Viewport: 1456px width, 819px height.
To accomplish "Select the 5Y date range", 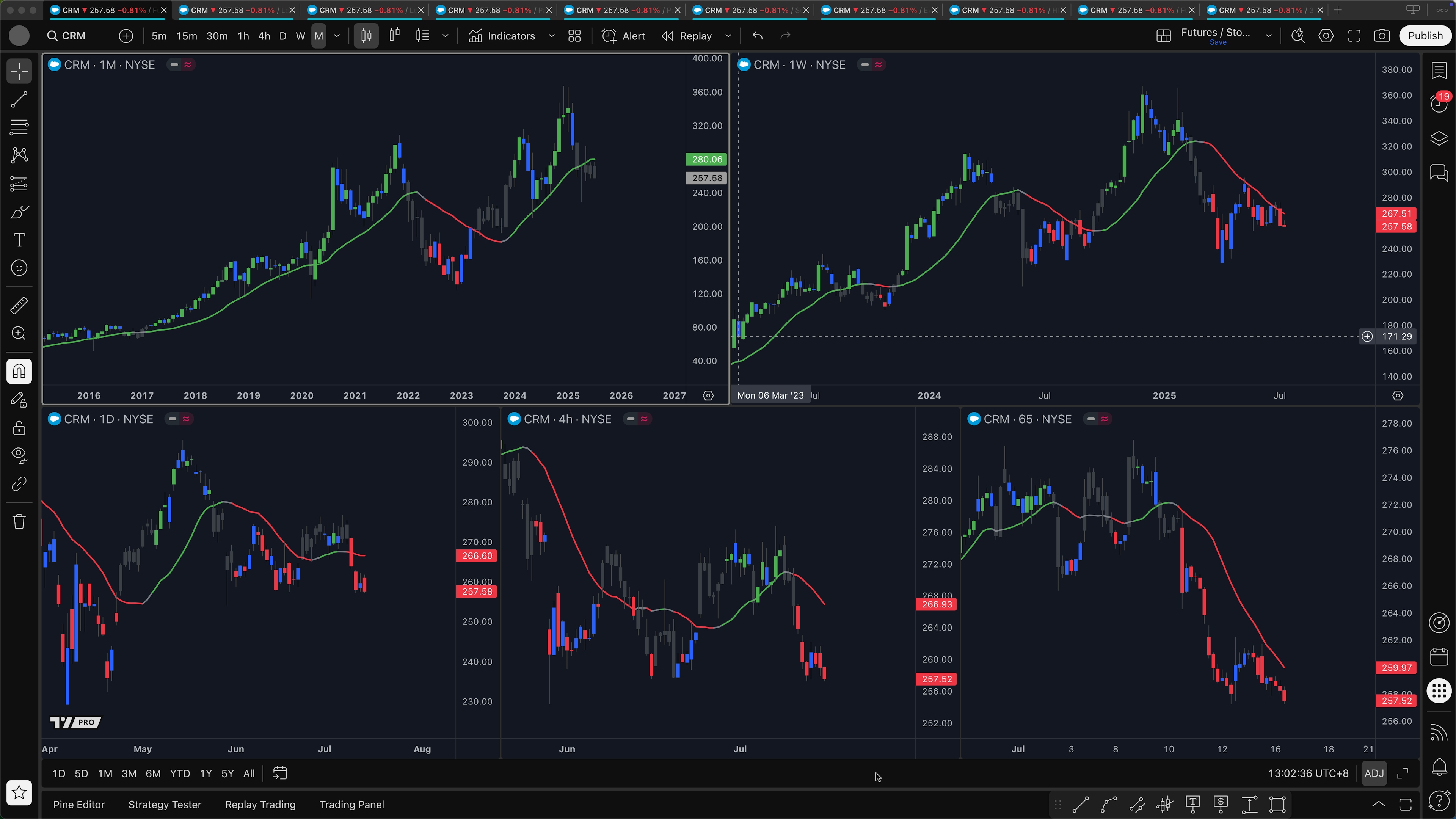I will coord(227,774).
